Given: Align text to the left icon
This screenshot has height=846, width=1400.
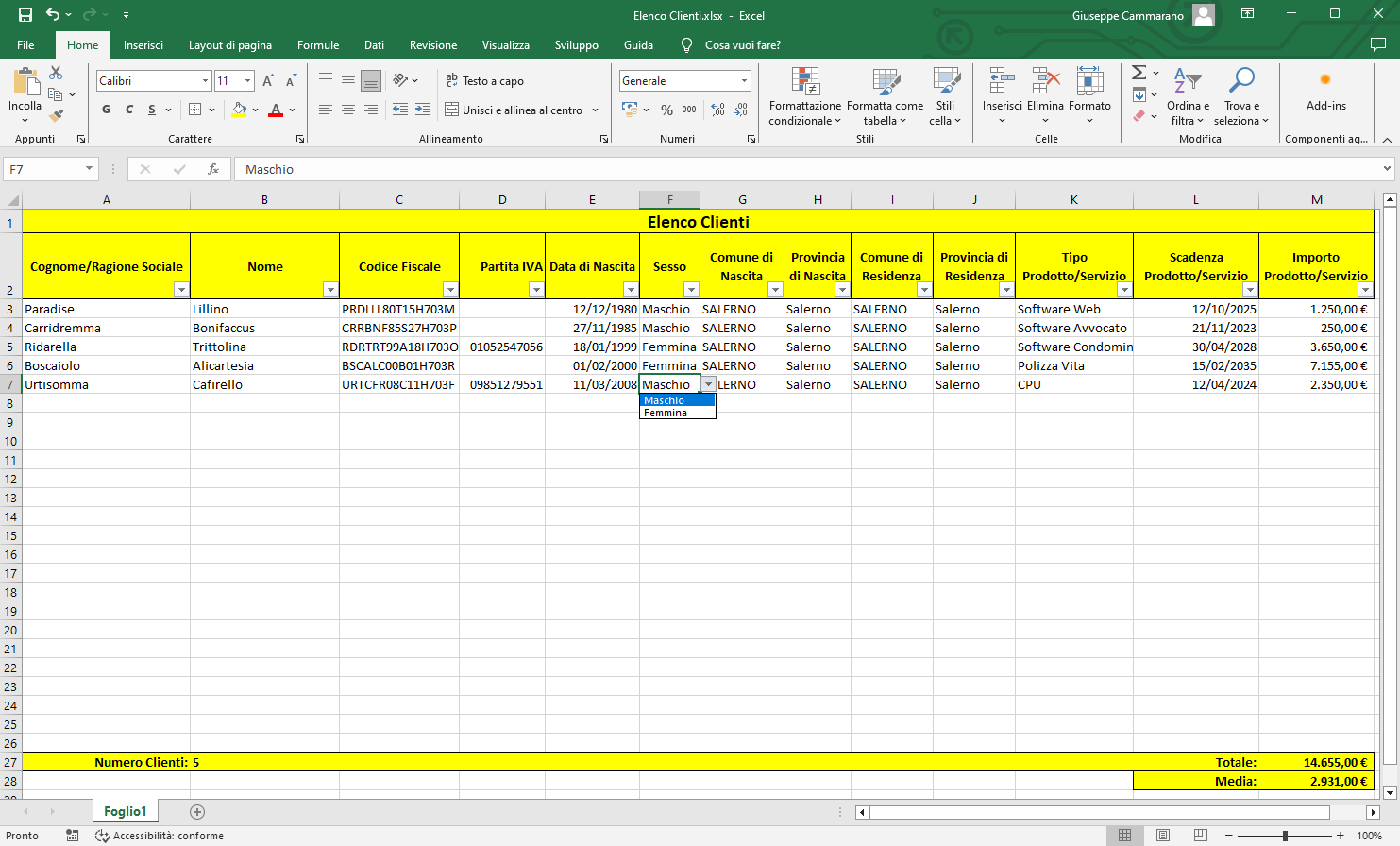Looking at the screenshot, I should pyautogui.click(x=326, y=110).
